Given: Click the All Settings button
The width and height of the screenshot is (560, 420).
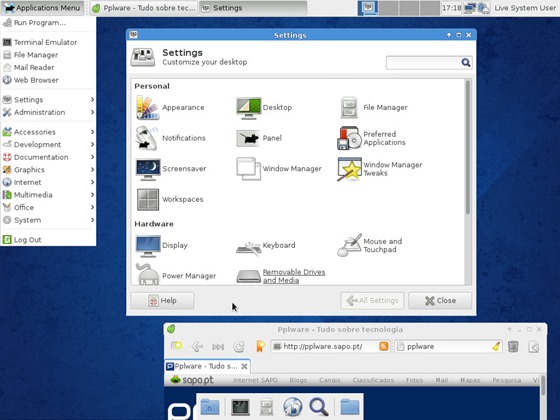Looking at the screenshot, I should coord(372,301).
